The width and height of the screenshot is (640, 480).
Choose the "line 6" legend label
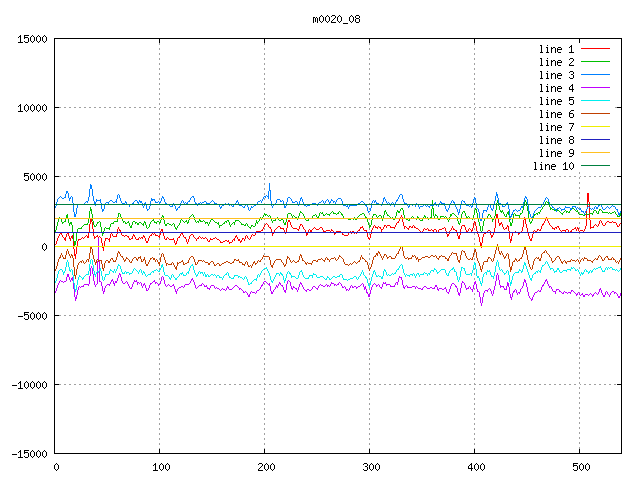(556, 114)
